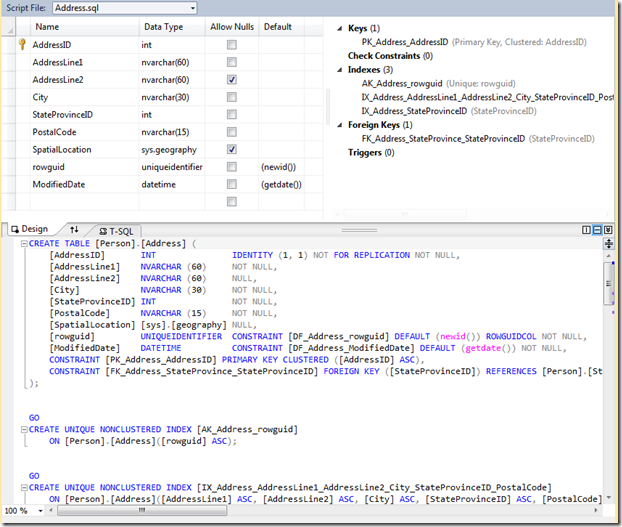This screenshot has height=527, width=622.
Task: Click the vertical split layout icon
Action: point(586,230)
